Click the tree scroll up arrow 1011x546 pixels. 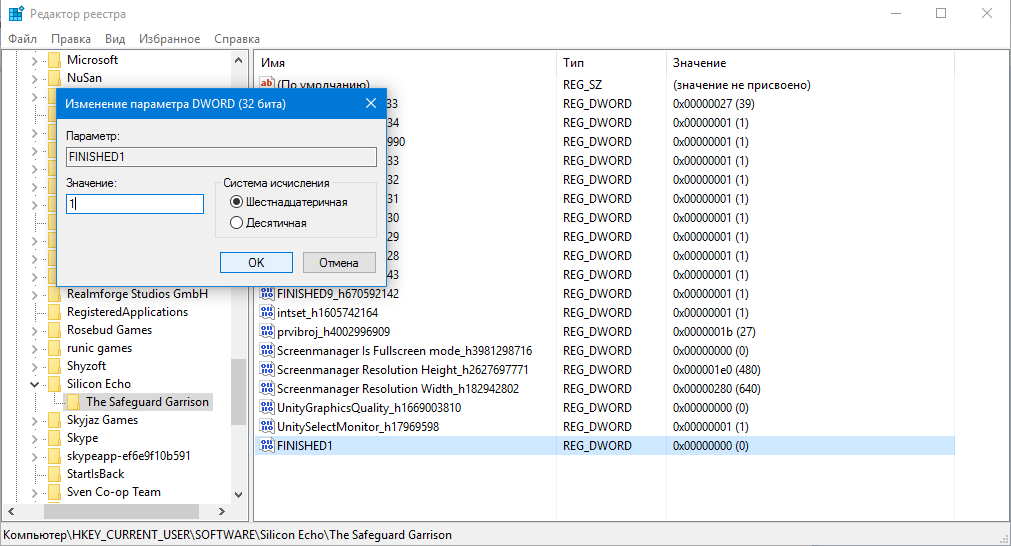click(x=238, y=61)
